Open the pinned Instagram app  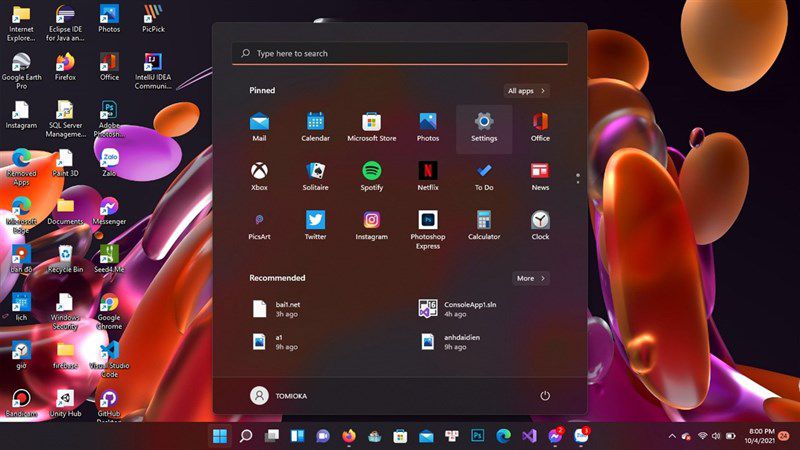[x=371, y=226]
